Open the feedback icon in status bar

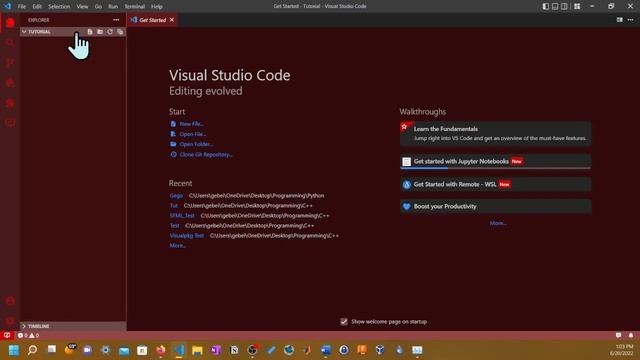click(x=618, y=335)
